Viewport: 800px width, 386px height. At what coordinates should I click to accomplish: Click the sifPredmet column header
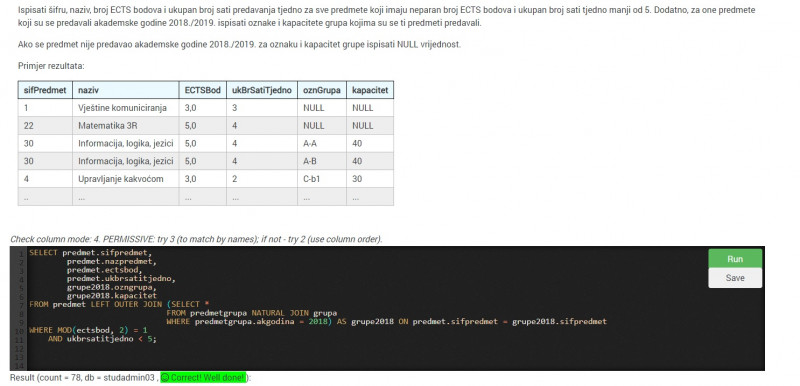tap(45, 90)
